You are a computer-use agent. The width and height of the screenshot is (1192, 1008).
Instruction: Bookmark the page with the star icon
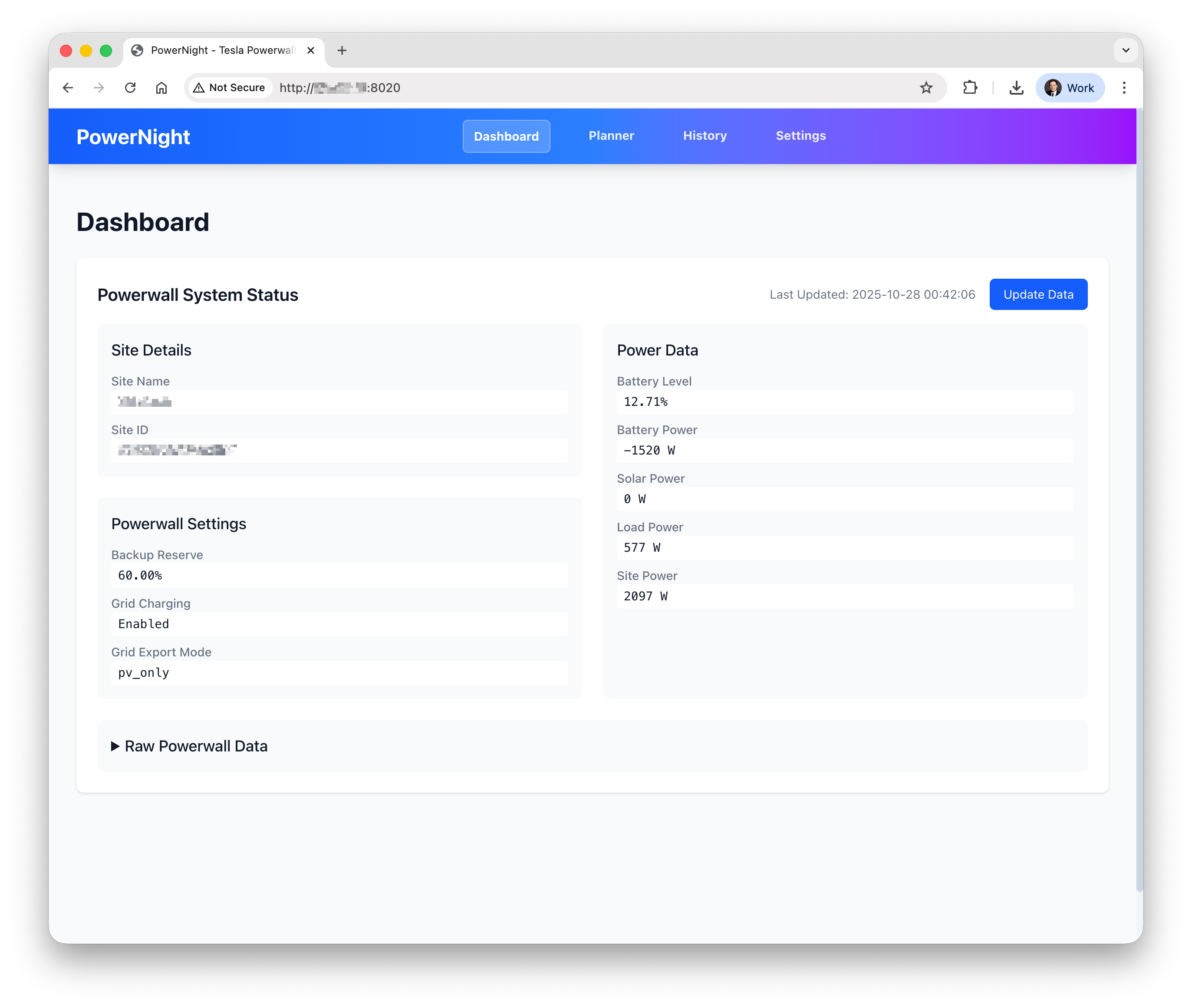pos(926,87)
